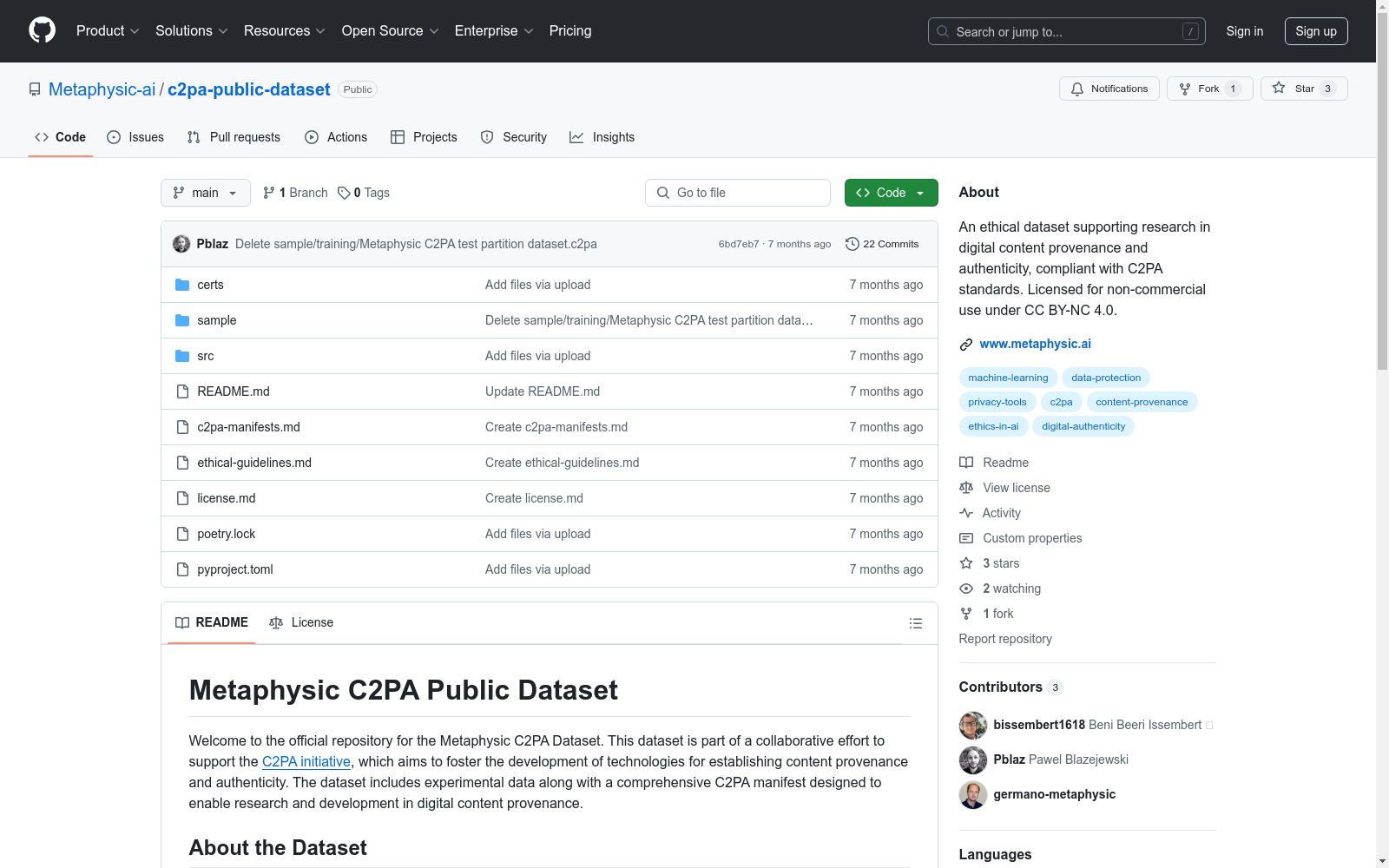
Task: Fork the repository with the Fork button
Action: click(x=1209, y=89)
